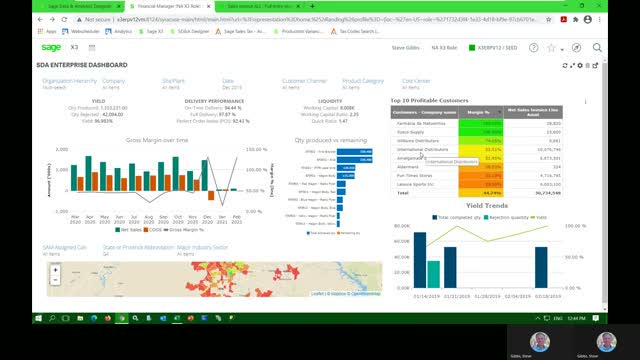The width and height of the screenshot is (640, 360).
Task: Open the SDUA Designer bookmark
Action: click(x=190, y=31)
